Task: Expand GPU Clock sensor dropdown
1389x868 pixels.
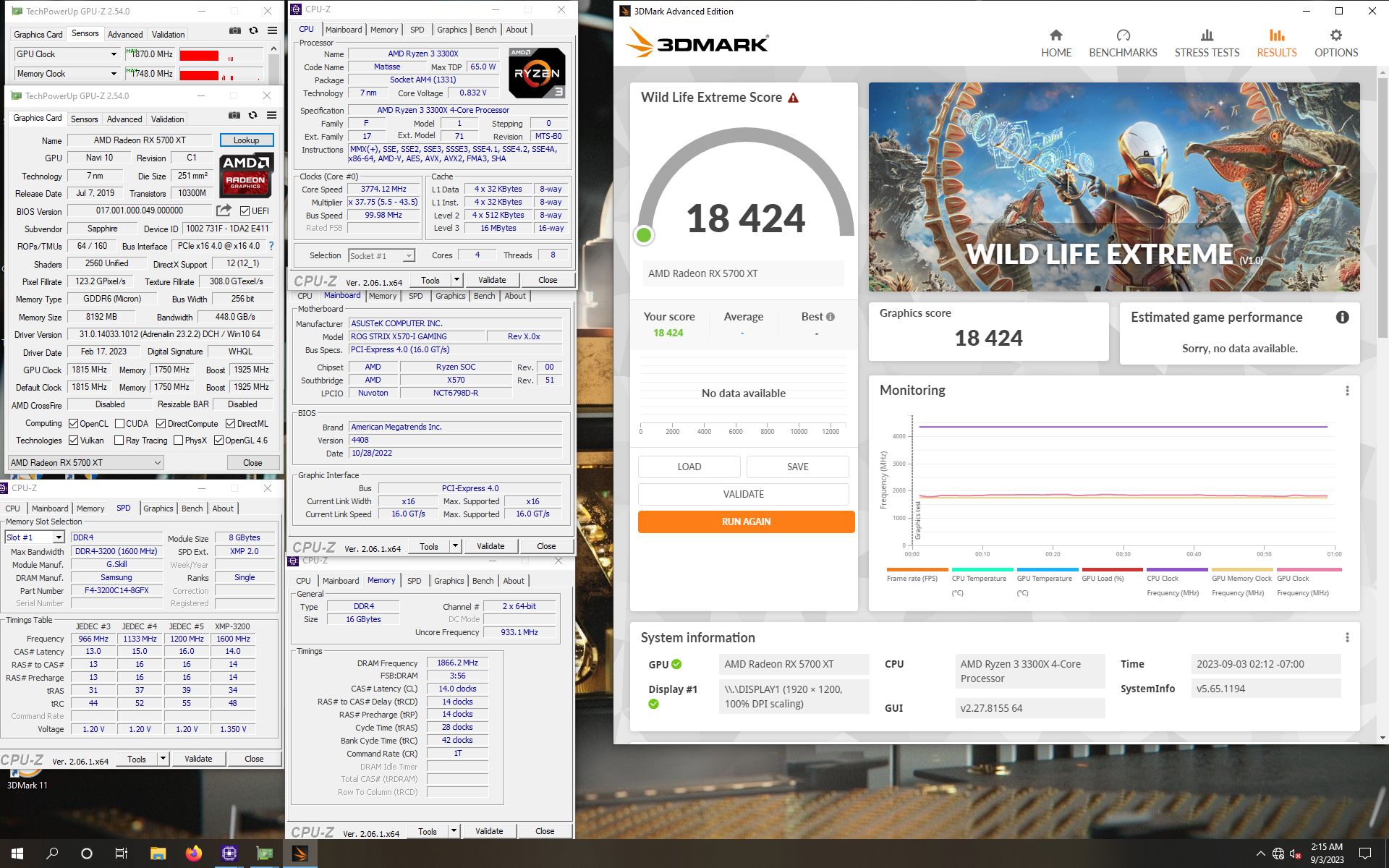Action: [114, 54]
